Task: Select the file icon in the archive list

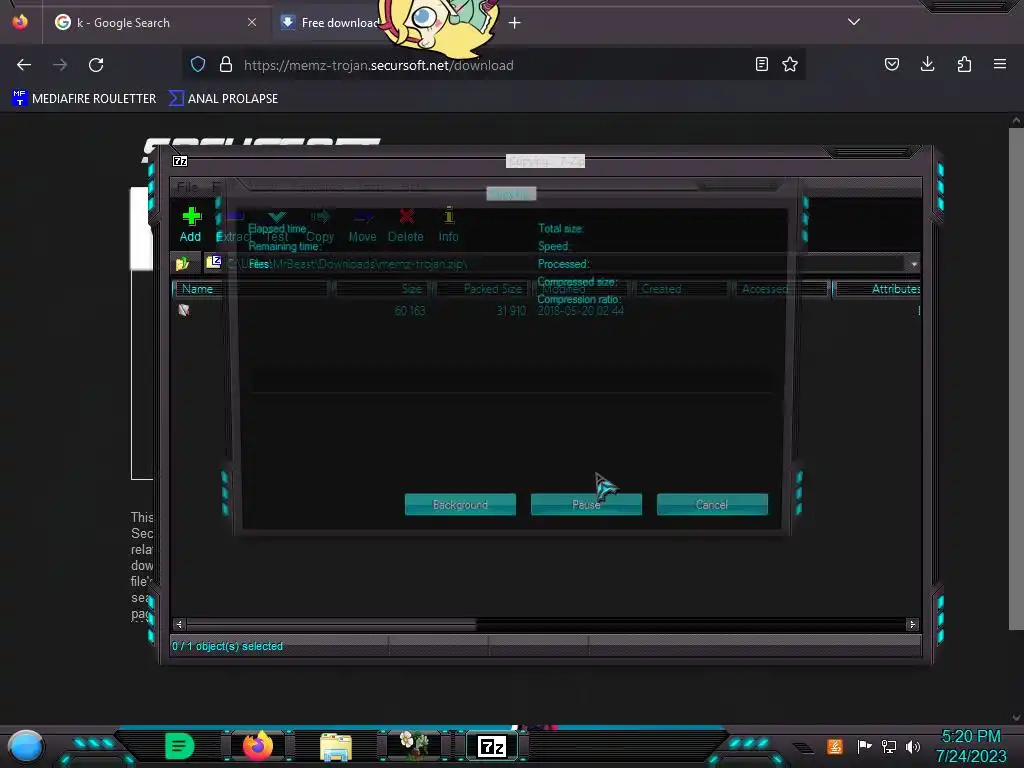Action: tap(184, 310)
